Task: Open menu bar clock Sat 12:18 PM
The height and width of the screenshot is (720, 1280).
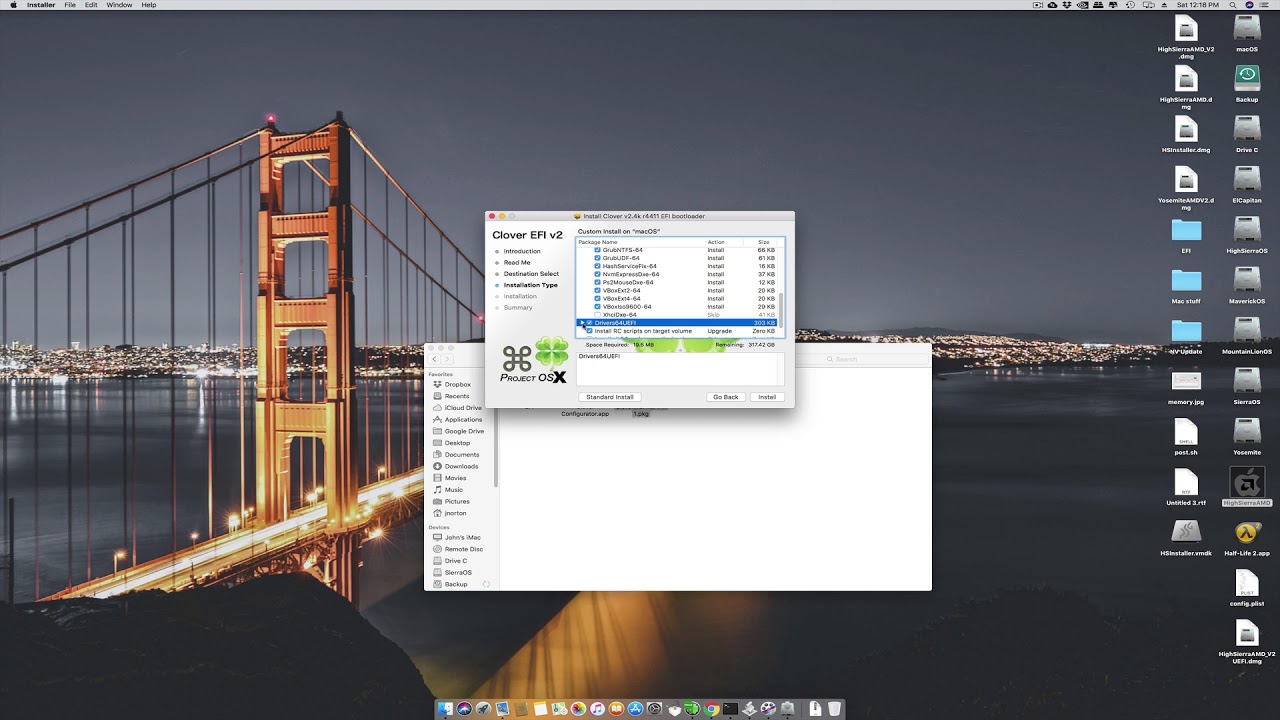Action: pyautogui.click(x=1198, y=5)
